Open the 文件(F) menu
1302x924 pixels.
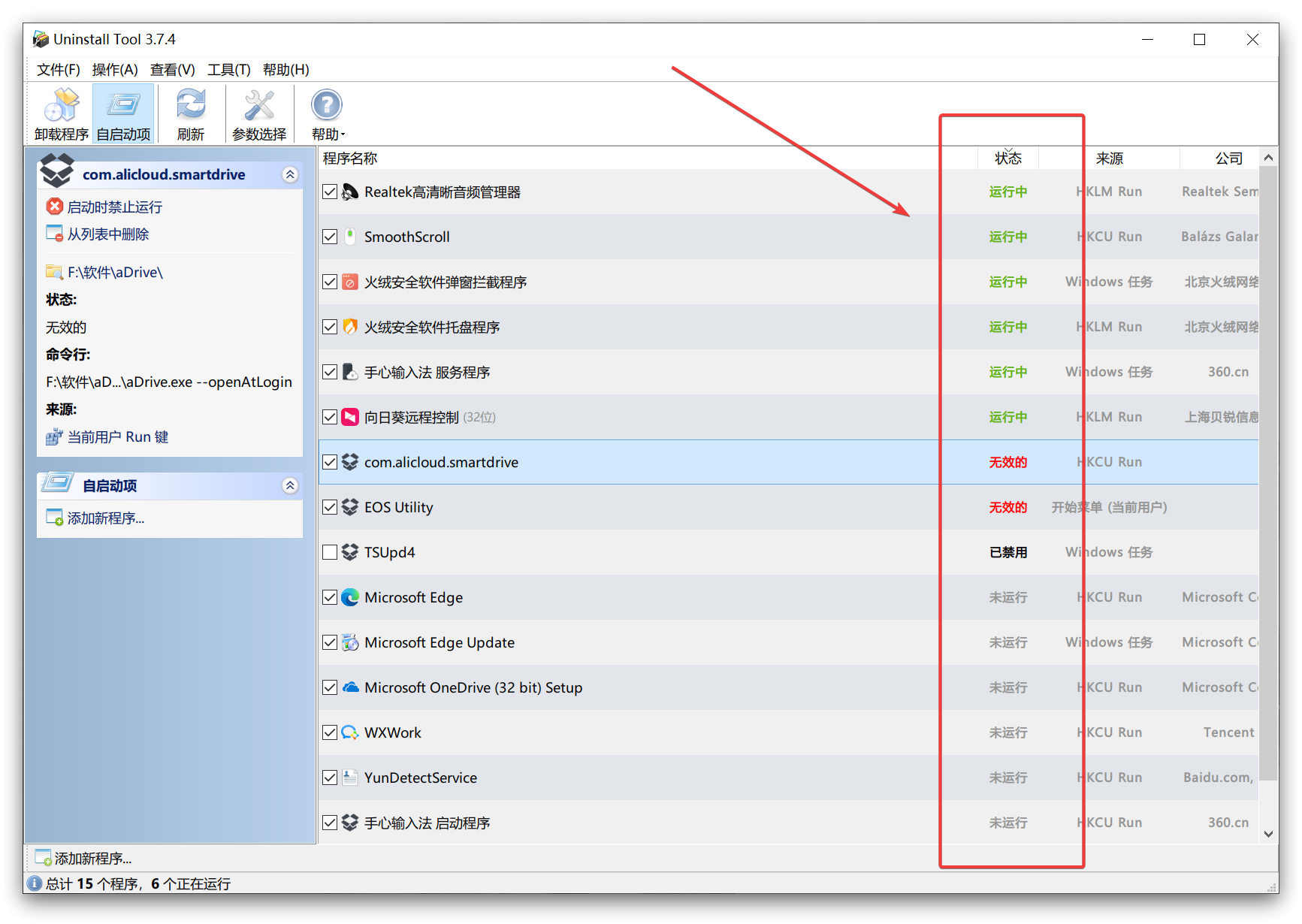click(58, 69)
